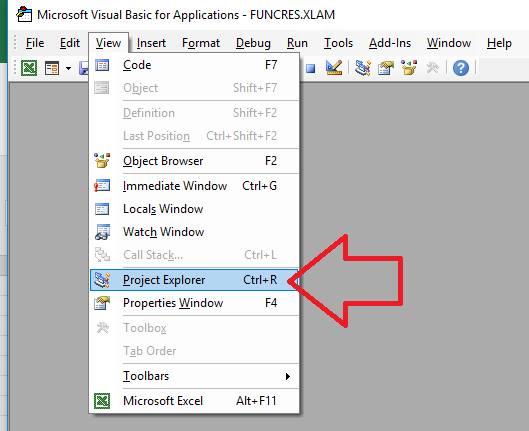Open the Debug menu
The height and width of the screenshot is (431, 529).
point(253,43)
